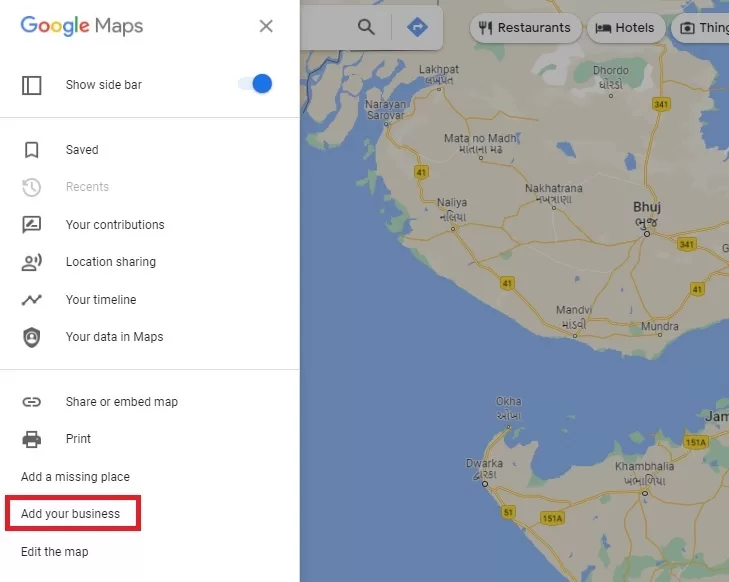Open Saved places bookmark icon
The height and width of the screenshot is (582, 729).
click(x=32, y=150)
